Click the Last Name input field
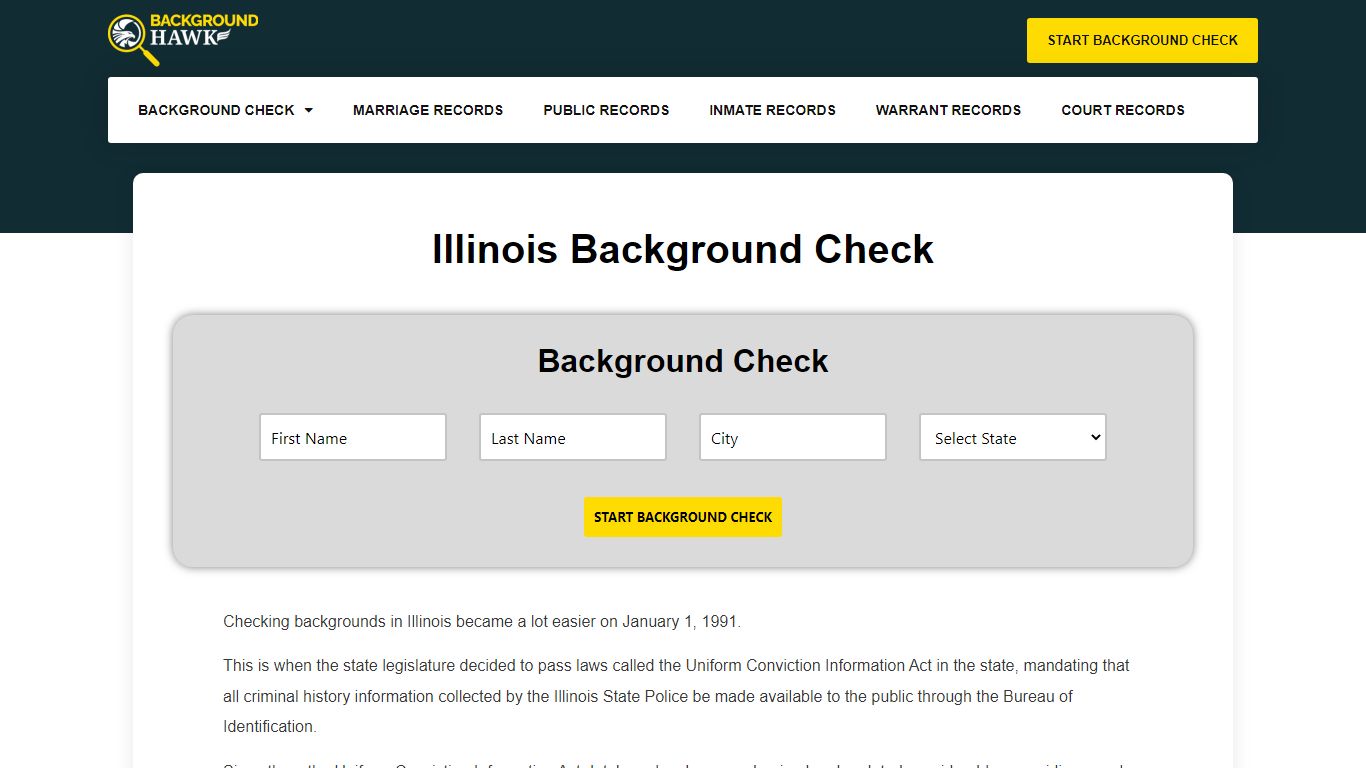 point(572,437)
